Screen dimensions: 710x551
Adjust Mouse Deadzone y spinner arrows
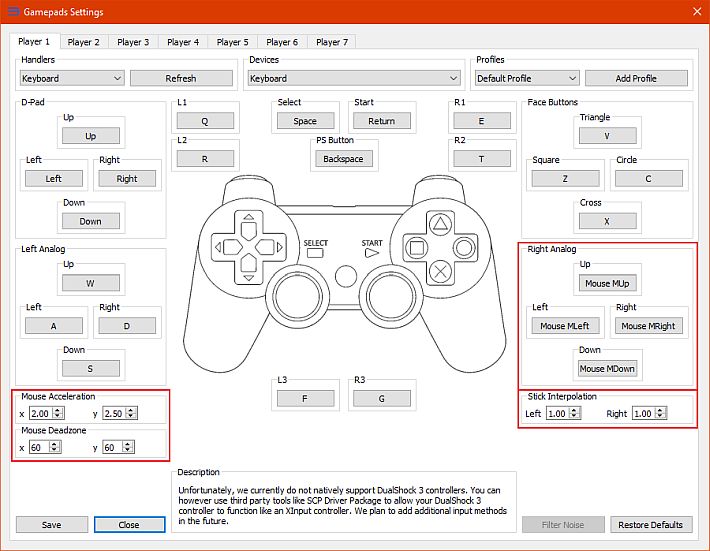tap(128, 447)
